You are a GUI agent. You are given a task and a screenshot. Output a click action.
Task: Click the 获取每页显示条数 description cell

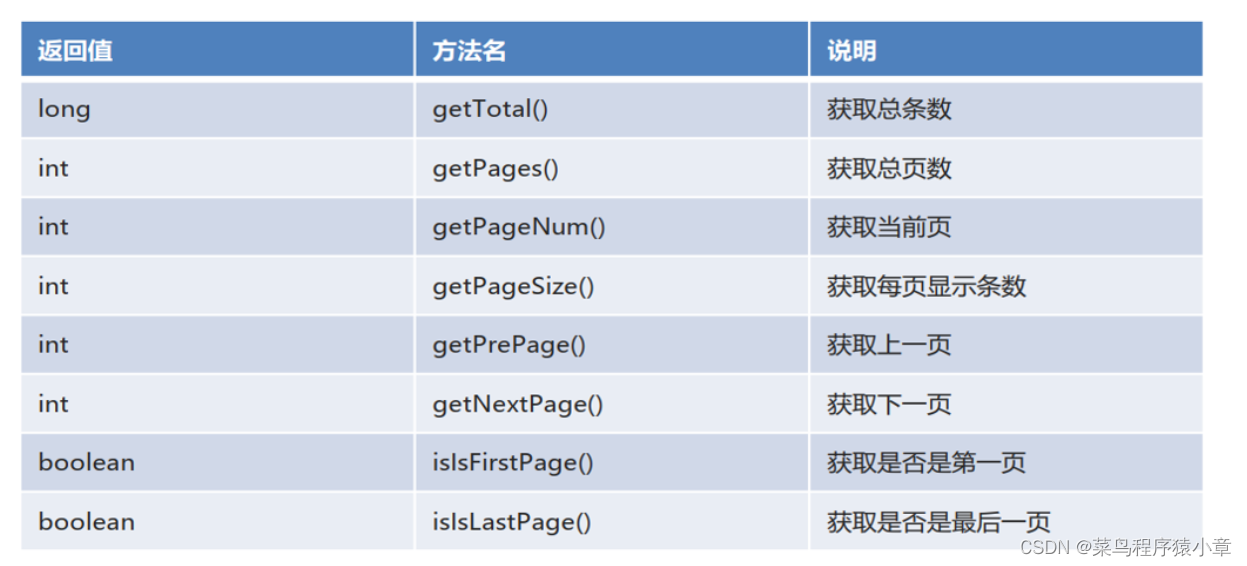1006,286
